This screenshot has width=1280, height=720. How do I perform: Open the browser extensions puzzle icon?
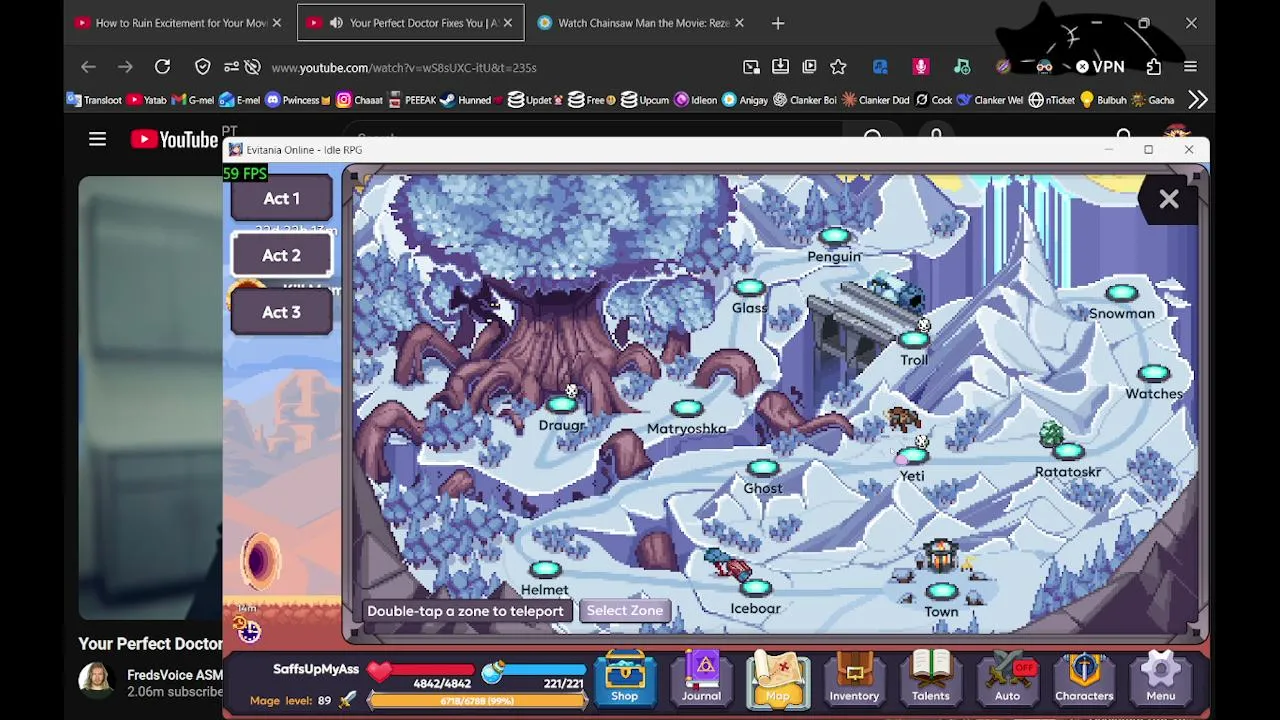click(1154, 67)
